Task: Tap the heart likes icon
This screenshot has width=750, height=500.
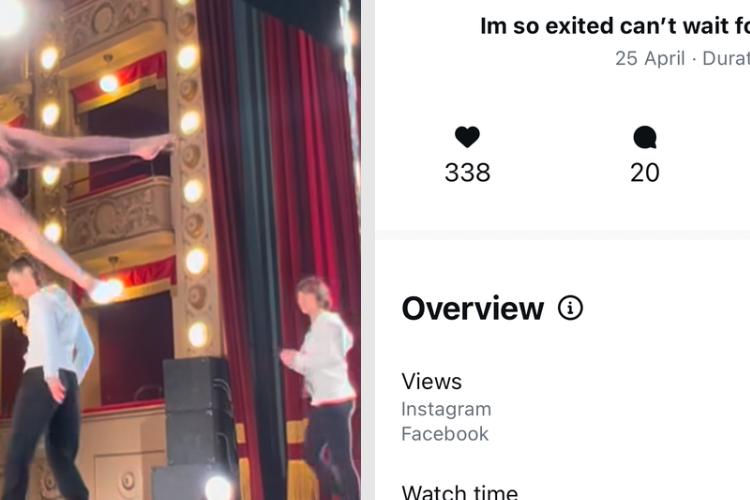Action: (467, 137)
